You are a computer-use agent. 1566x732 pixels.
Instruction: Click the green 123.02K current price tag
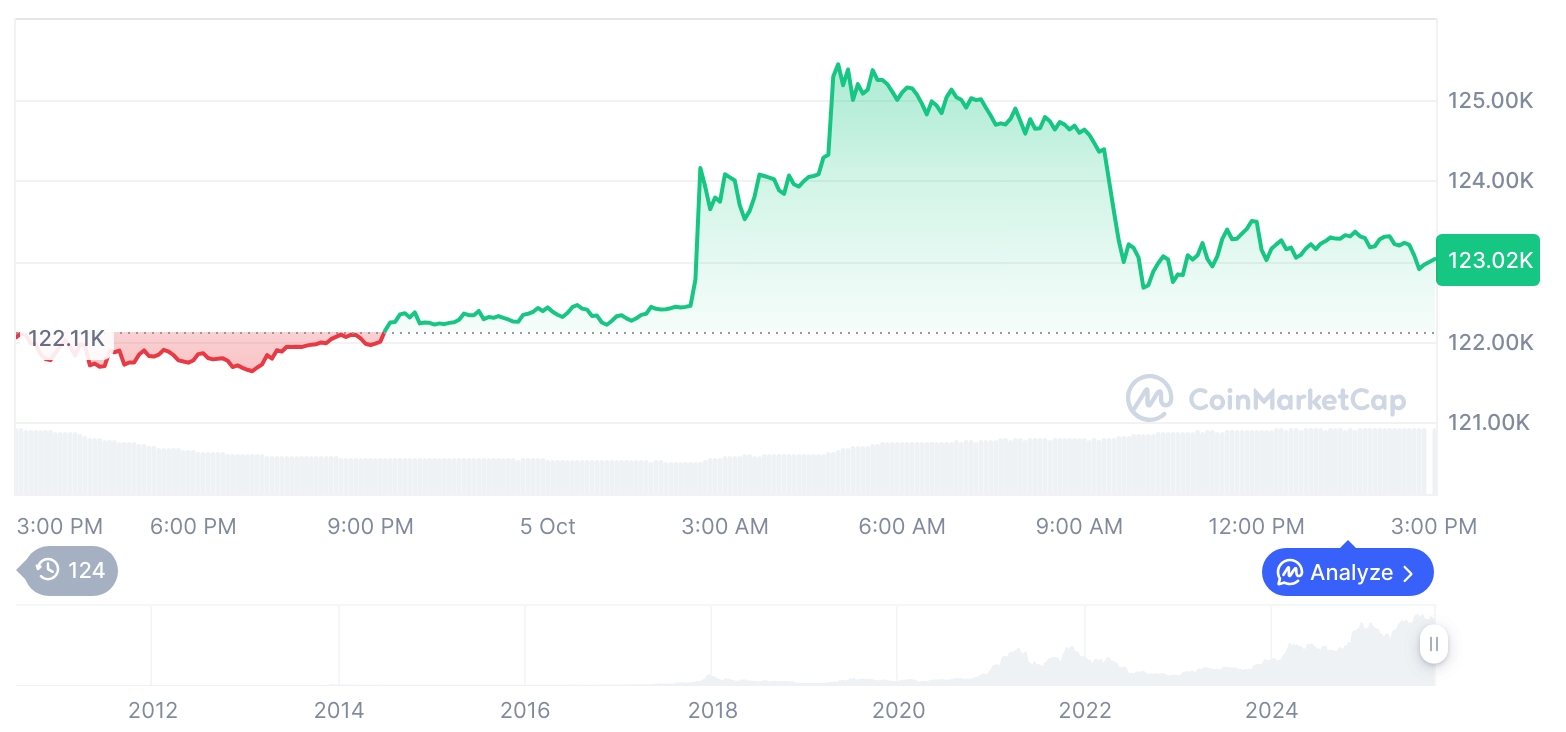[x=1488, y=260]
